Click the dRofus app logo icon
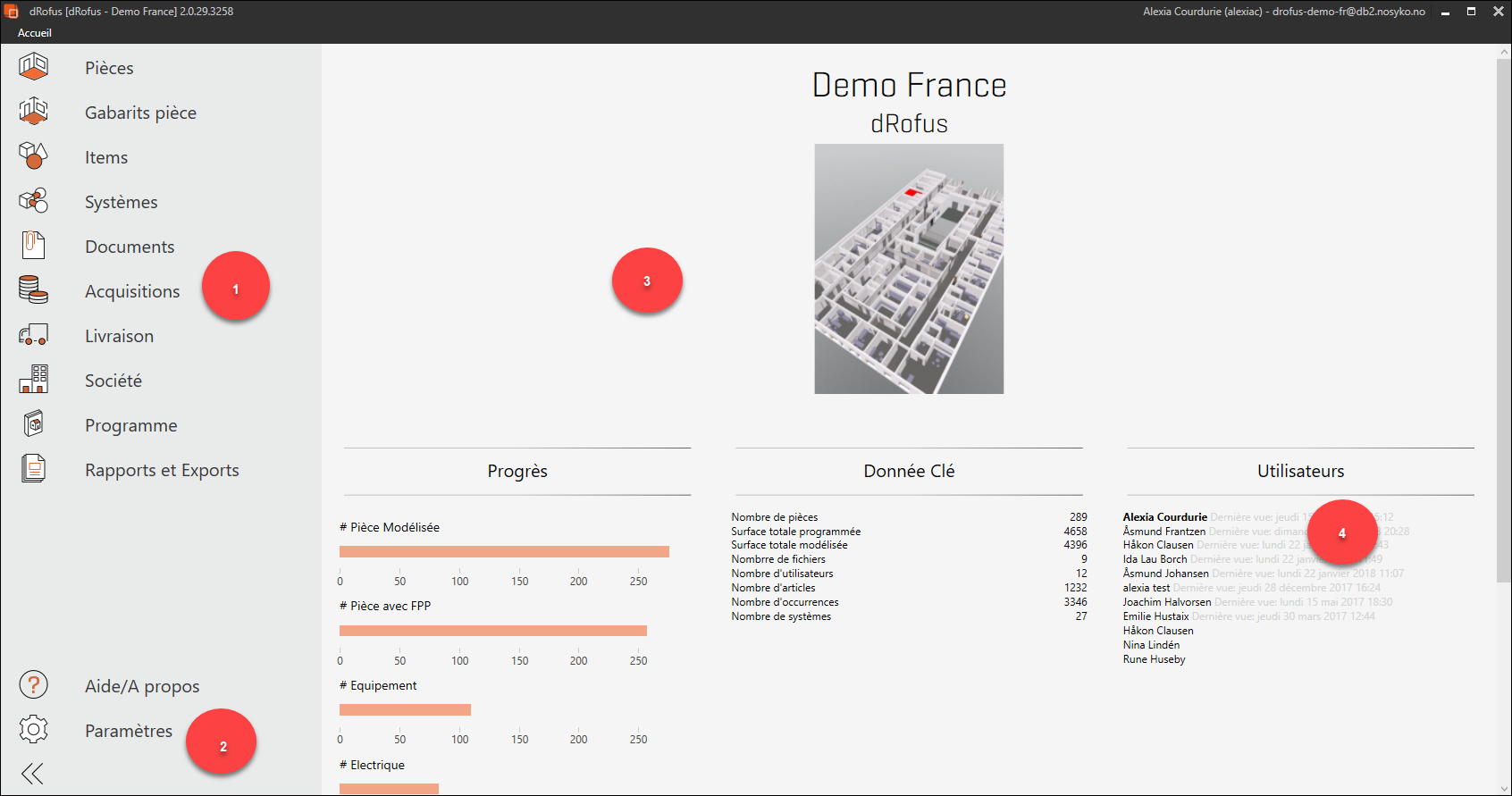Viewport: 1512px width, 796px height. 12,12
